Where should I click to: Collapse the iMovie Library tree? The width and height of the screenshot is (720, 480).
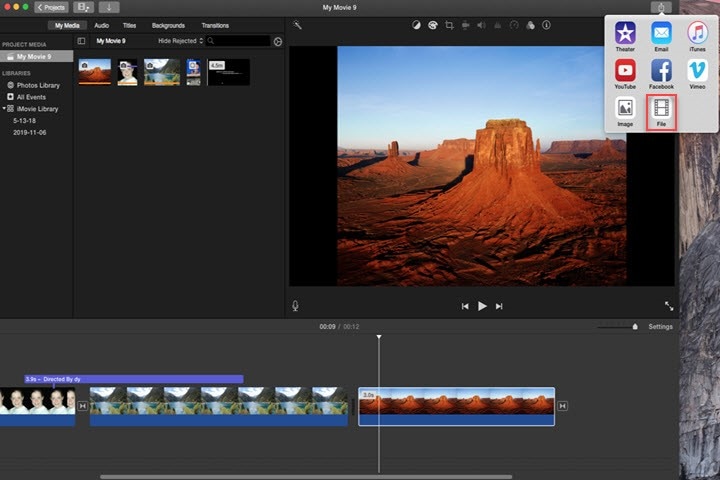click(x=4, y=108)
